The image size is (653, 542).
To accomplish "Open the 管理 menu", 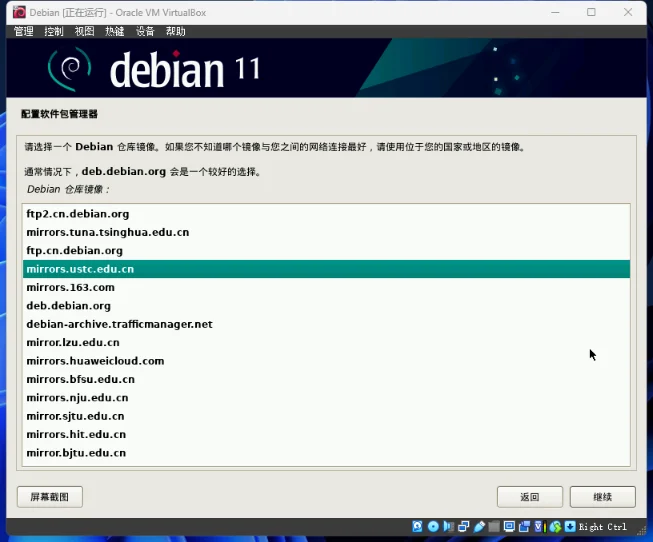I will pyautogui.click(x=23, y=31).
